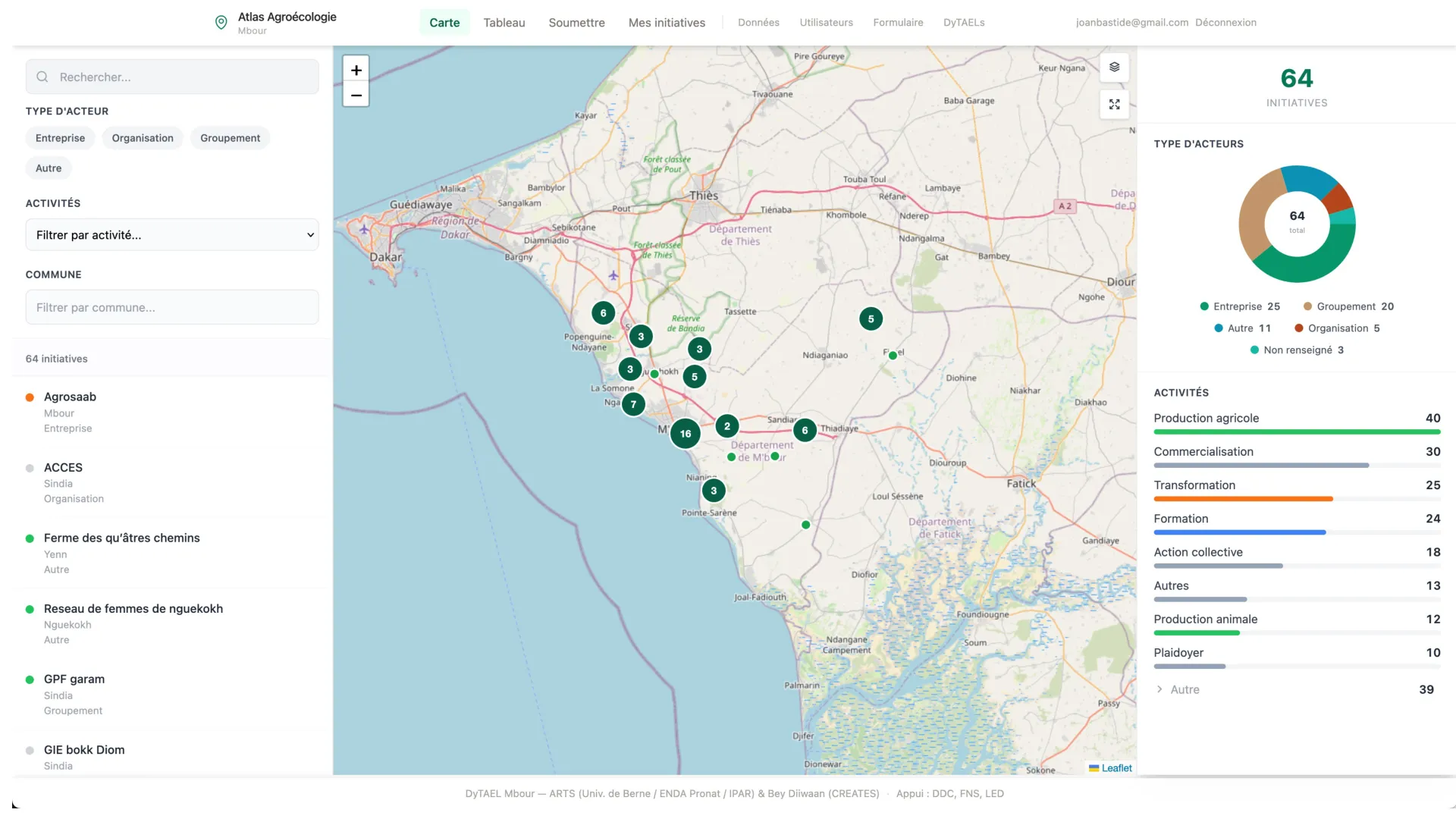Click the green status dot next to Agrosaab
Viewport: 1456px width, 819px height.
(29, 397)
